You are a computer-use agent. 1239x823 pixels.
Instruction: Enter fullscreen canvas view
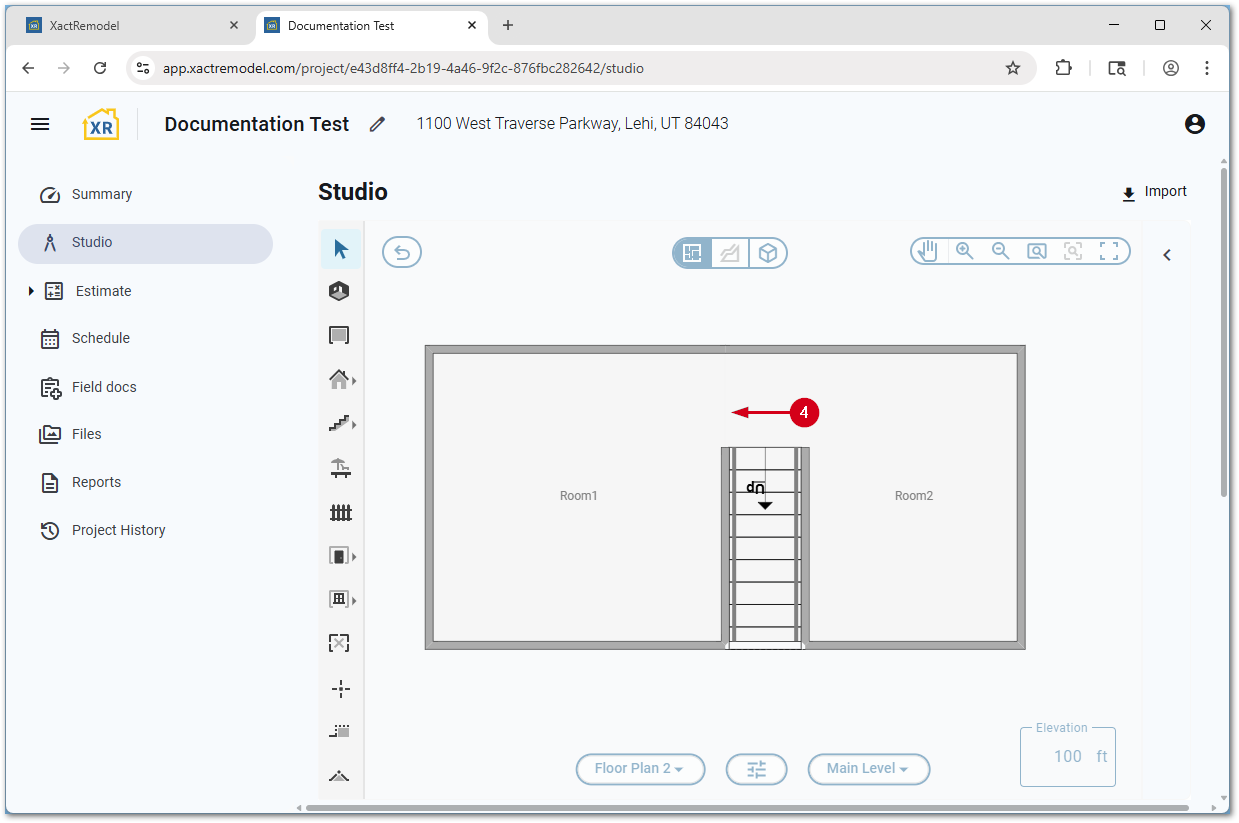click(x=1109, y=251)
